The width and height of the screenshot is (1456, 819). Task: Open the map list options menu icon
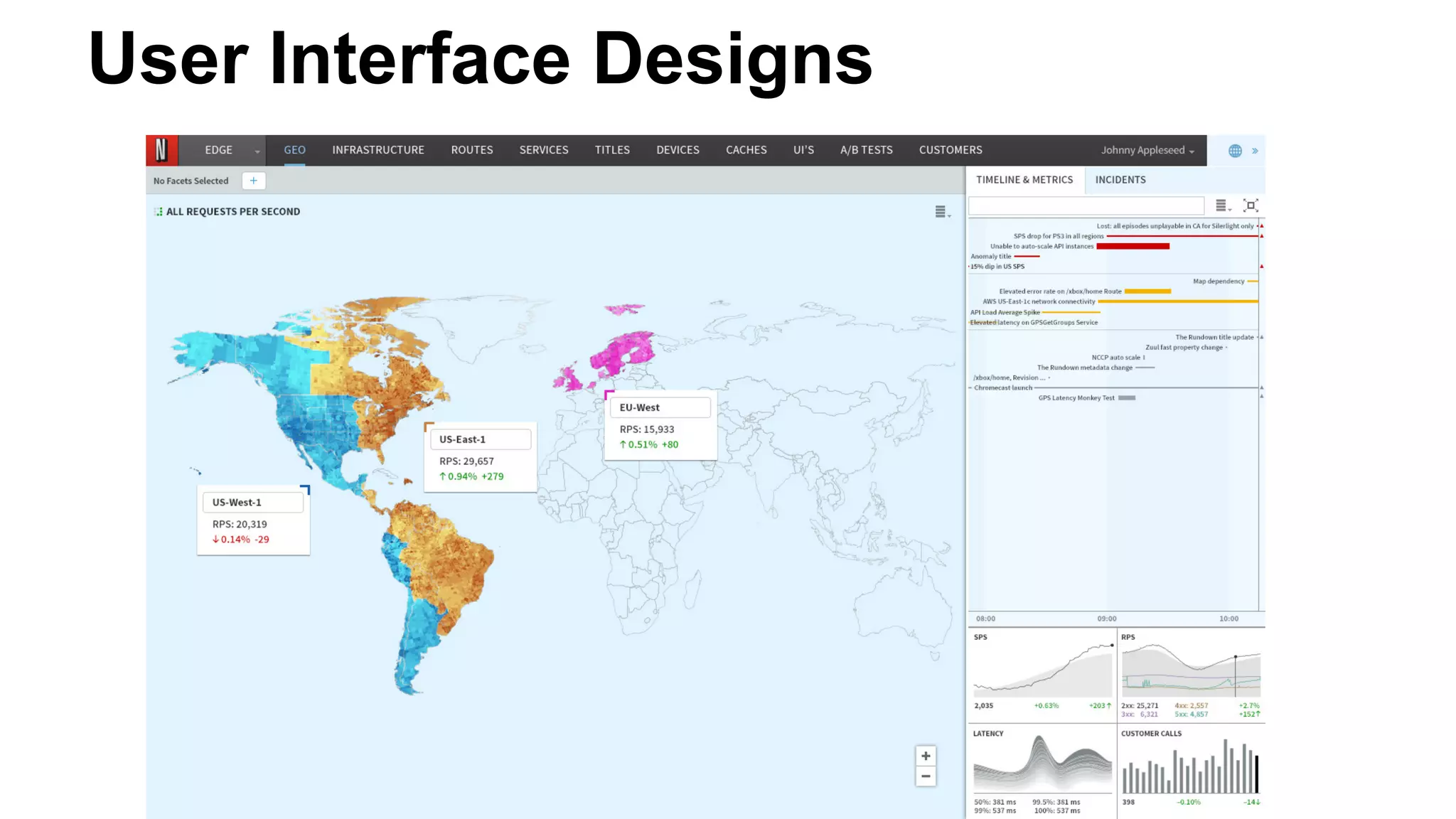click(942, 212)
